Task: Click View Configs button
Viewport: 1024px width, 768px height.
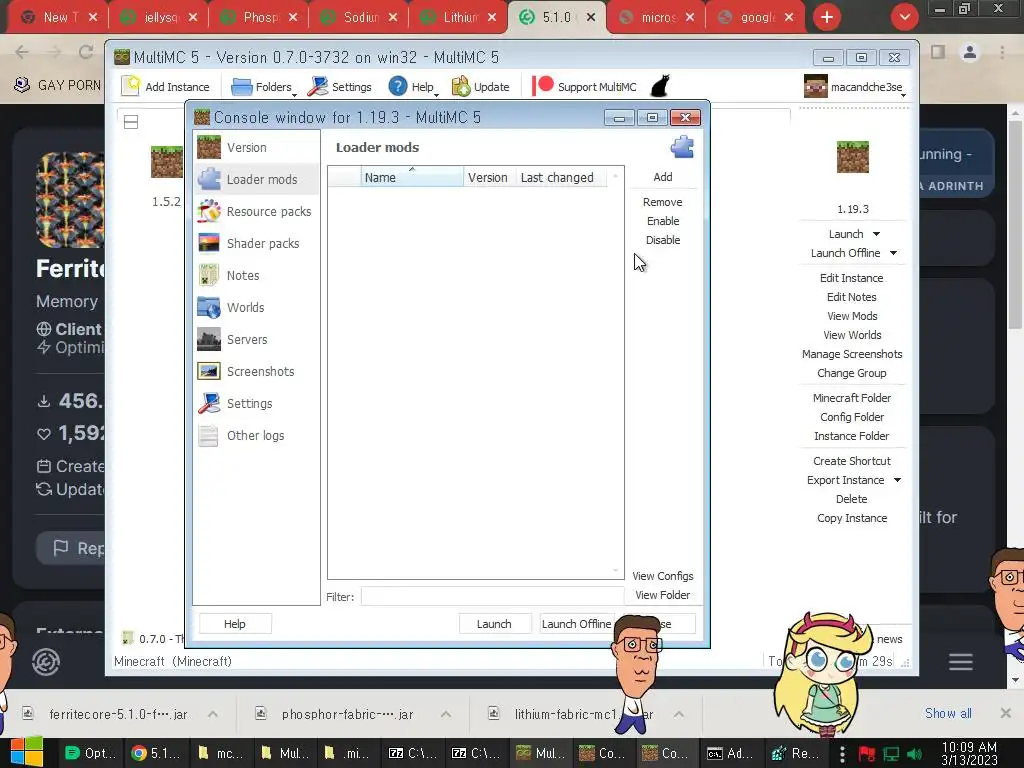Action: (663, 576)
